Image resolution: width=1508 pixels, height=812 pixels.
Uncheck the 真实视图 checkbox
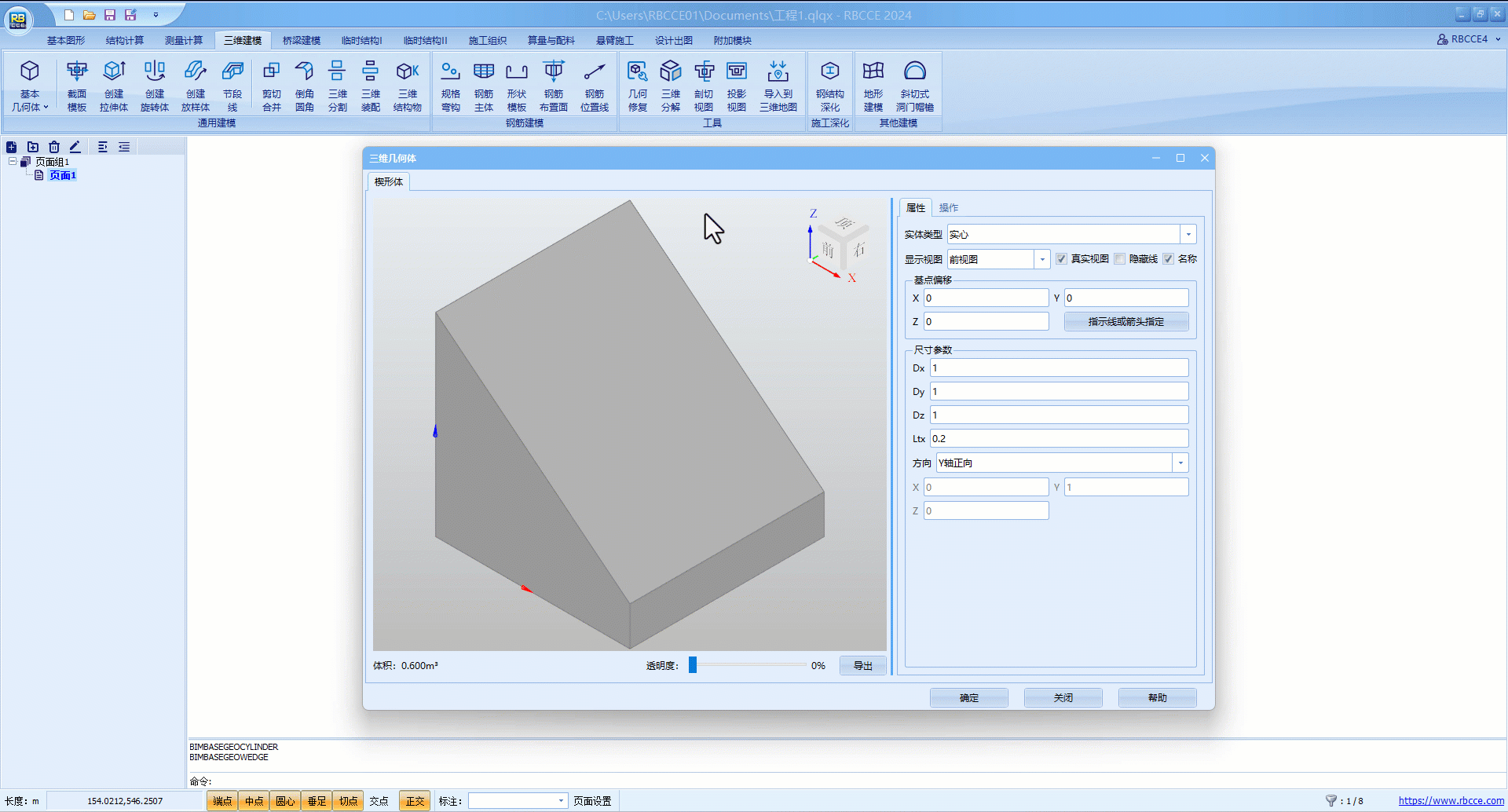tap(1061, 259)
